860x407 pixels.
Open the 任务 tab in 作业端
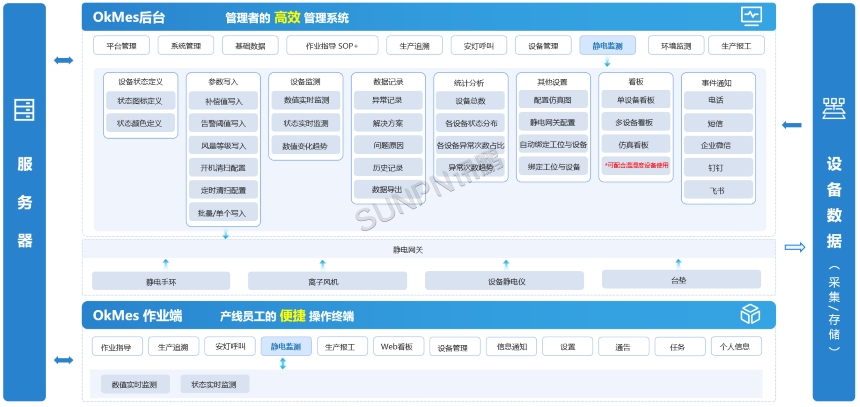point(680,346)
